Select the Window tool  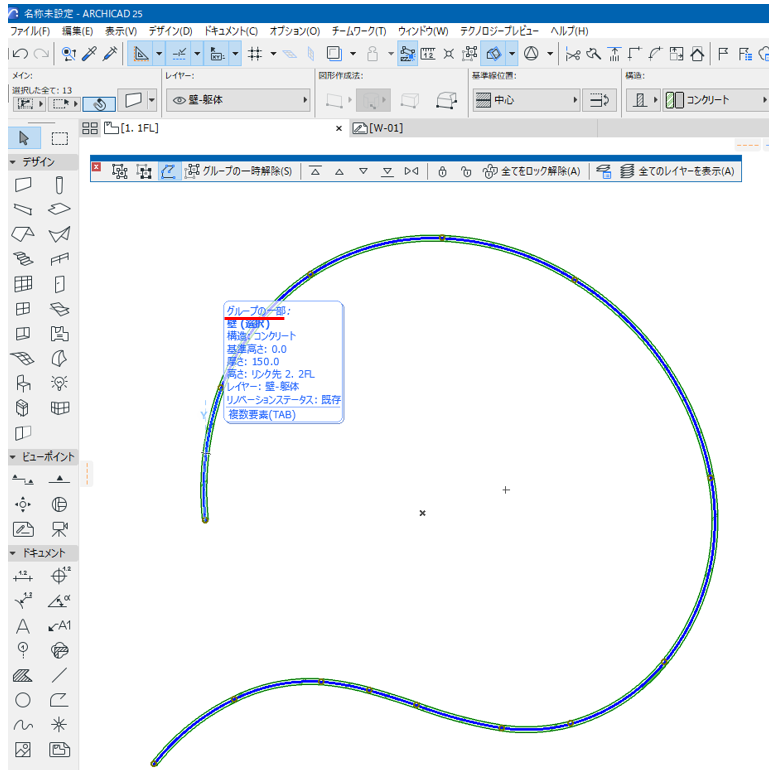click(23, 309)
